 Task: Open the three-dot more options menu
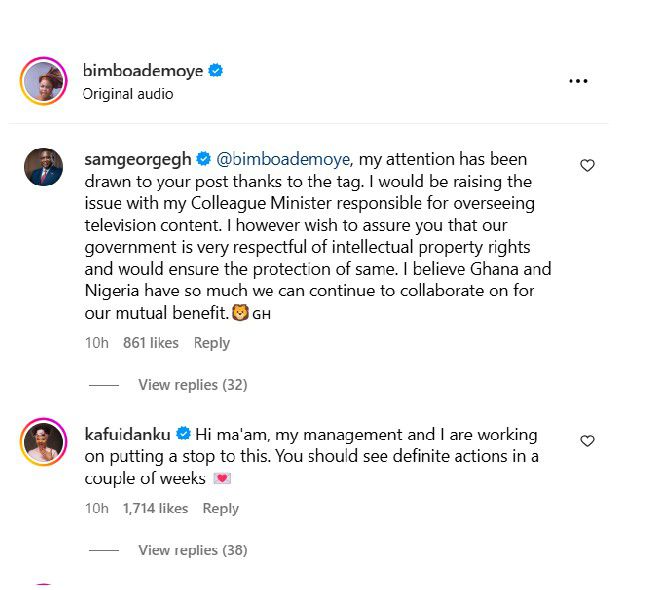[578, 81]
